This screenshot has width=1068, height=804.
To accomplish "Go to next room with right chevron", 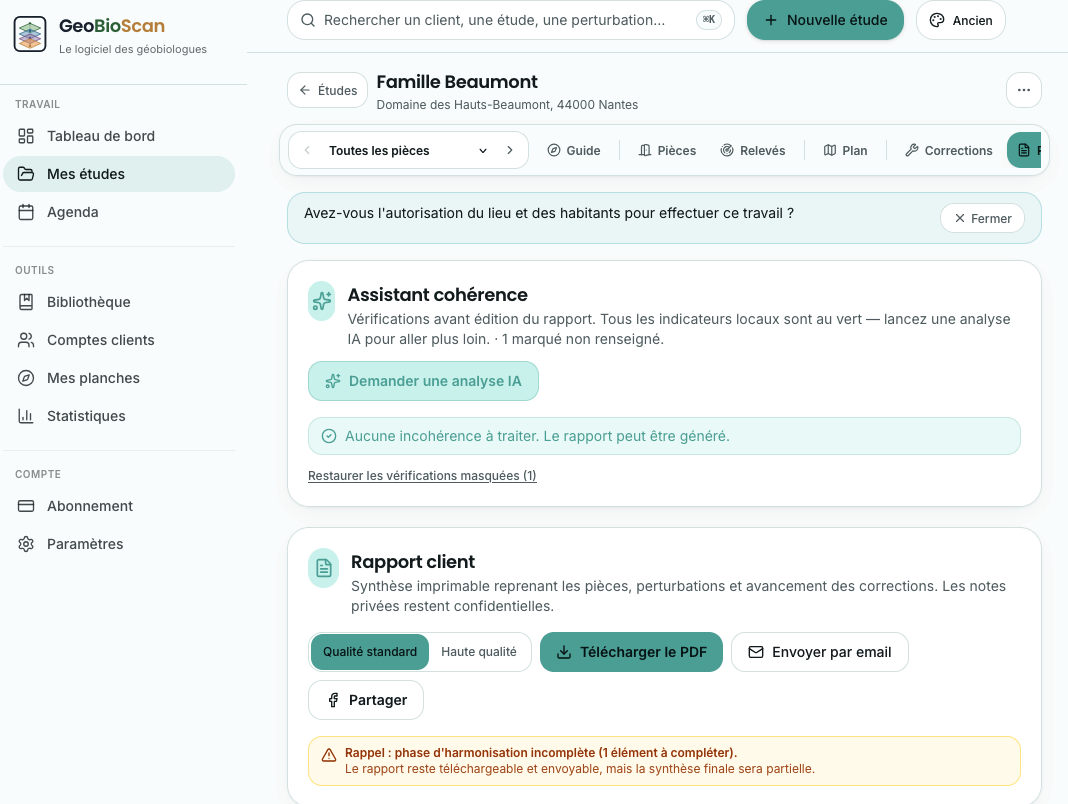I will pos(509,151).
